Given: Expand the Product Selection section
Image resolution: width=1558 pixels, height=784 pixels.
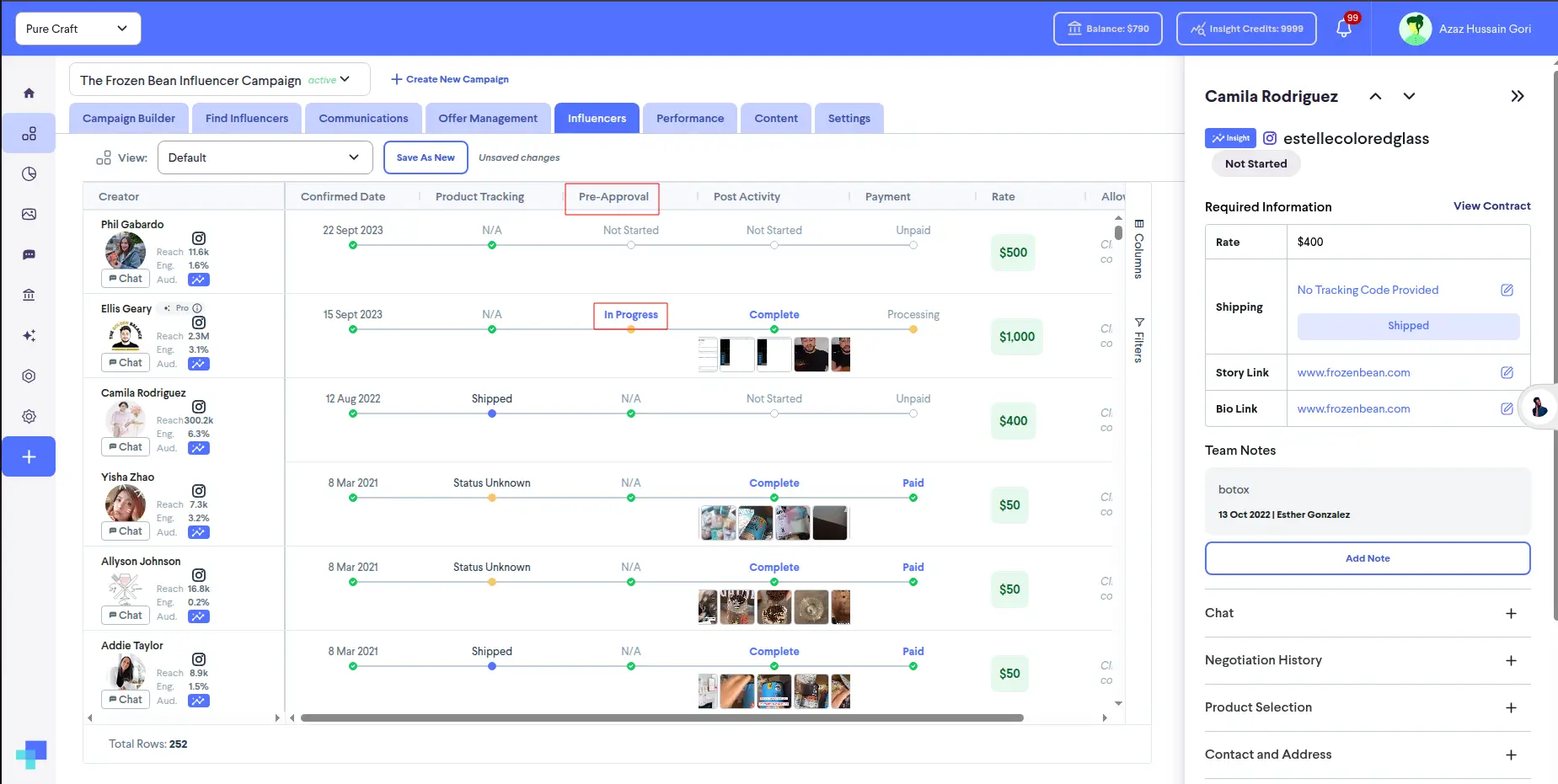Looking at the screenshot, I should click(1511, 708).
